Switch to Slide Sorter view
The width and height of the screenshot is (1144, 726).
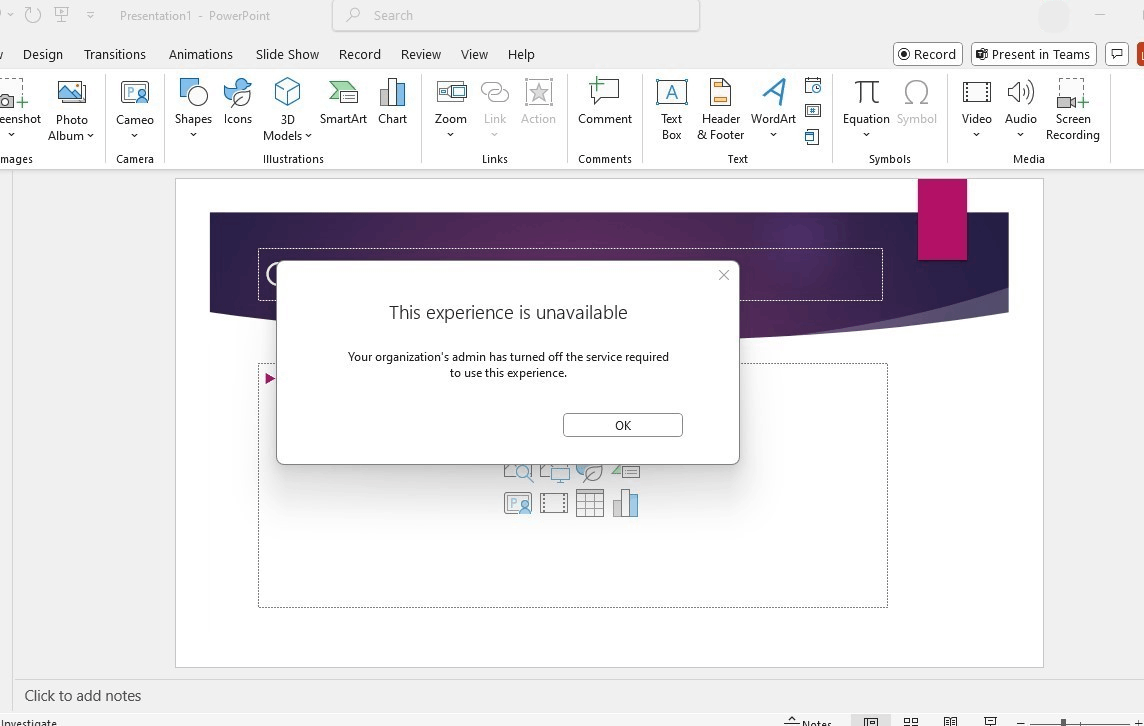(911, 722)
